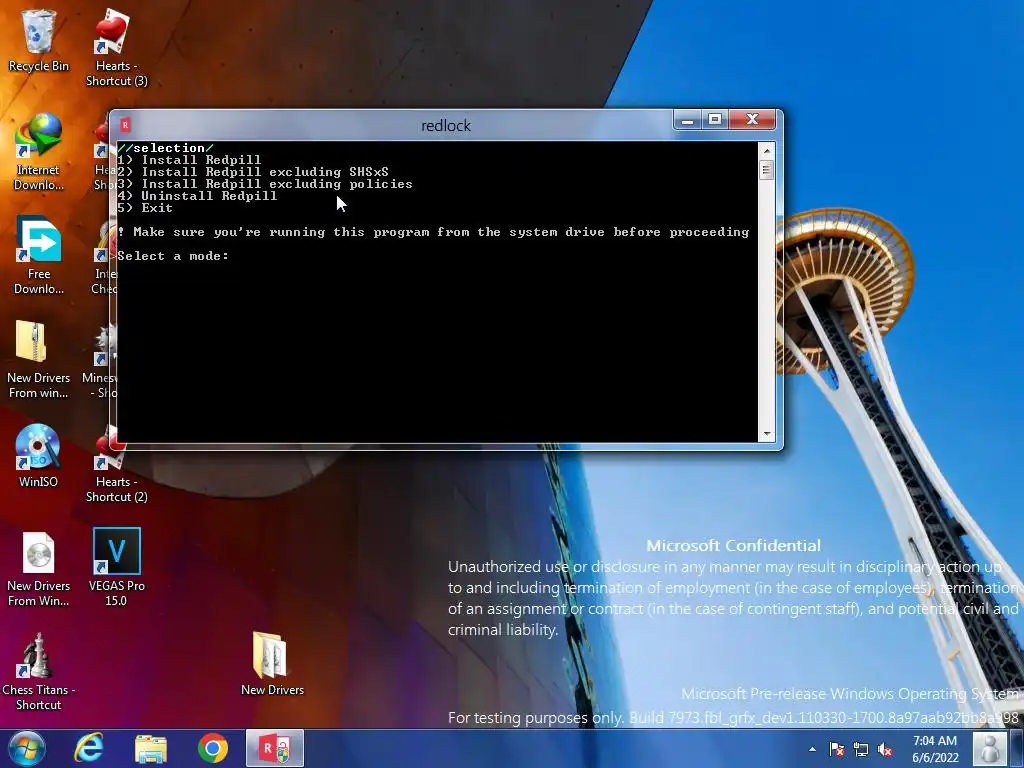Screen dimensions: 1024x768
Task: Click "Install Redpill excluding SHSxS" line
Action: 264,172
